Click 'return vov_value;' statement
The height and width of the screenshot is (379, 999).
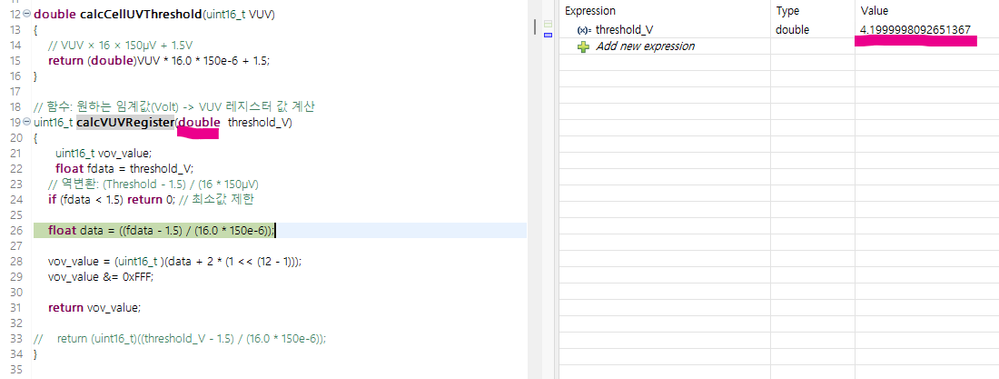point(94,308)
